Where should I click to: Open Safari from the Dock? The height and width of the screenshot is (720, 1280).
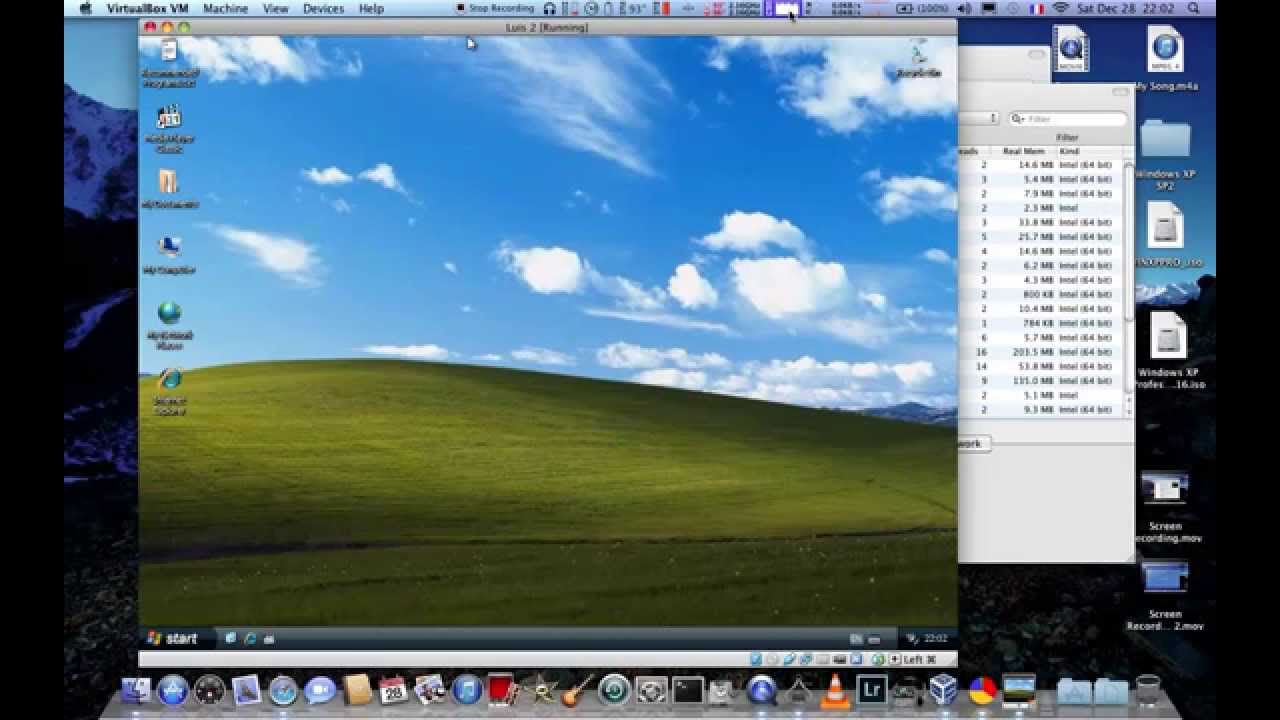coord(283,690)
